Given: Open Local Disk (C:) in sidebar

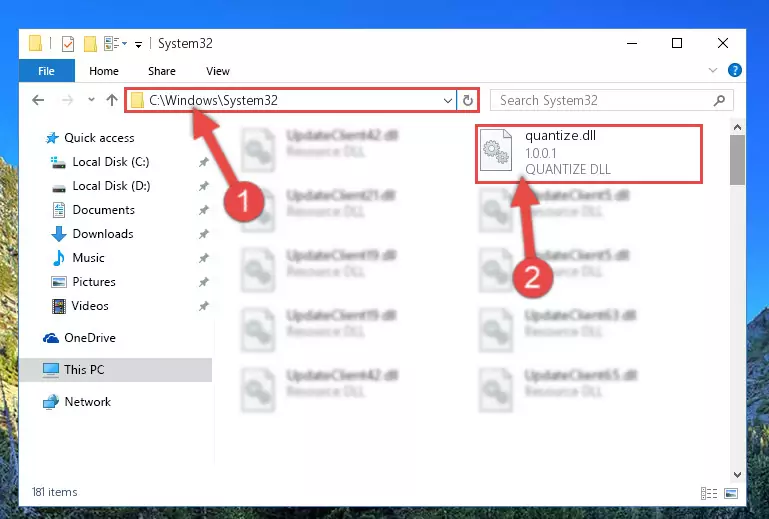Looking at the screenshot, I should (100, 162).
